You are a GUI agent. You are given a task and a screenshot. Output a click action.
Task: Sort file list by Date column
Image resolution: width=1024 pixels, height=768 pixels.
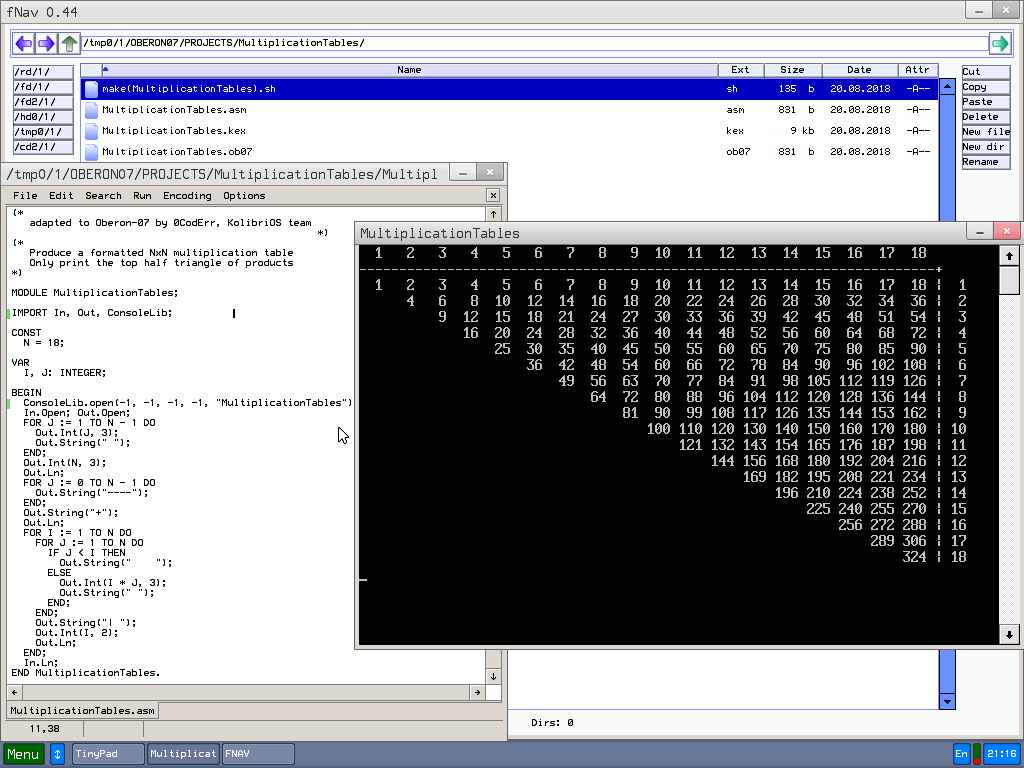click(859, 70)
